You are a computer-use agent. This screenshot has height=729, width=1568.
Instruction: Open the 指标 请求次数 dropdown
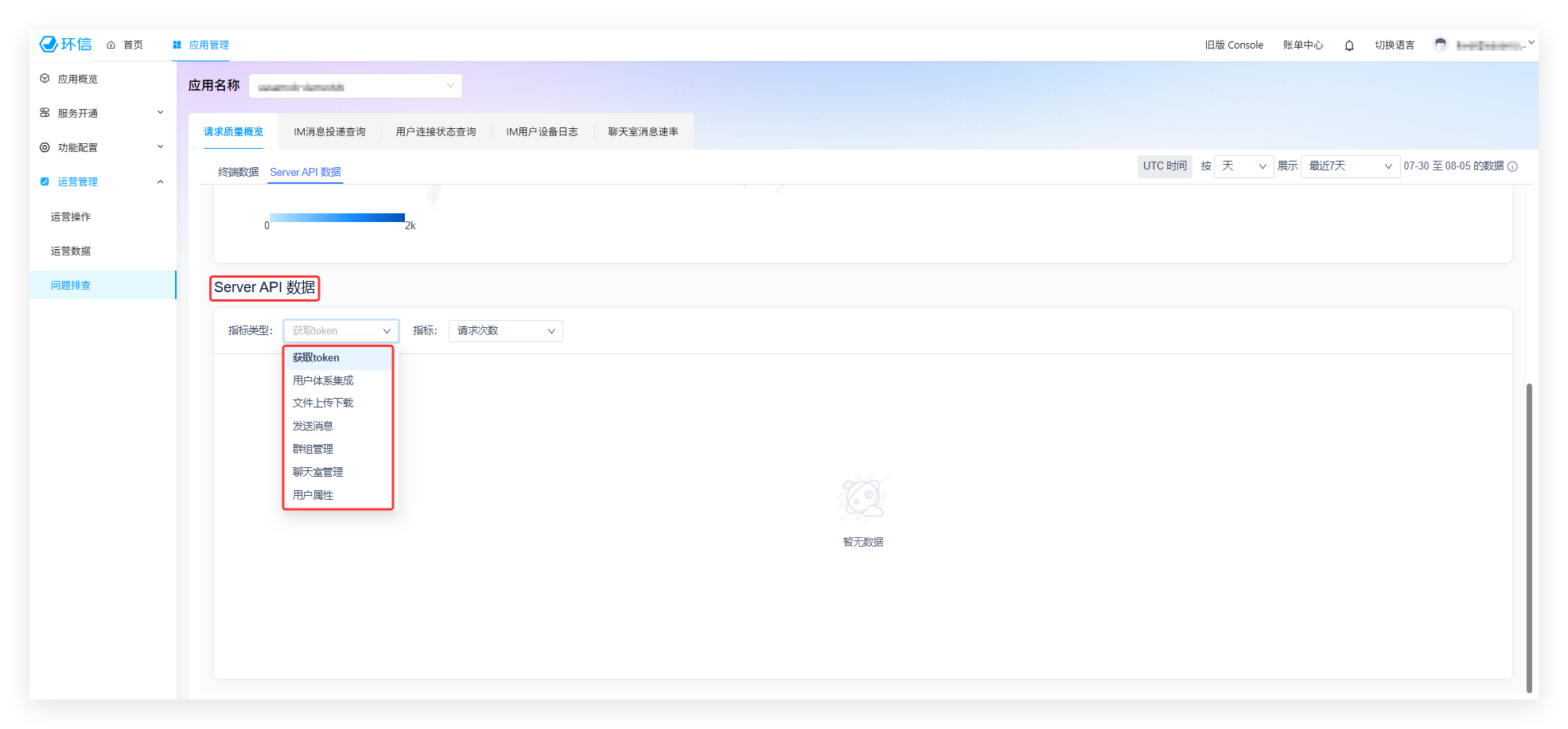[505, 331]
